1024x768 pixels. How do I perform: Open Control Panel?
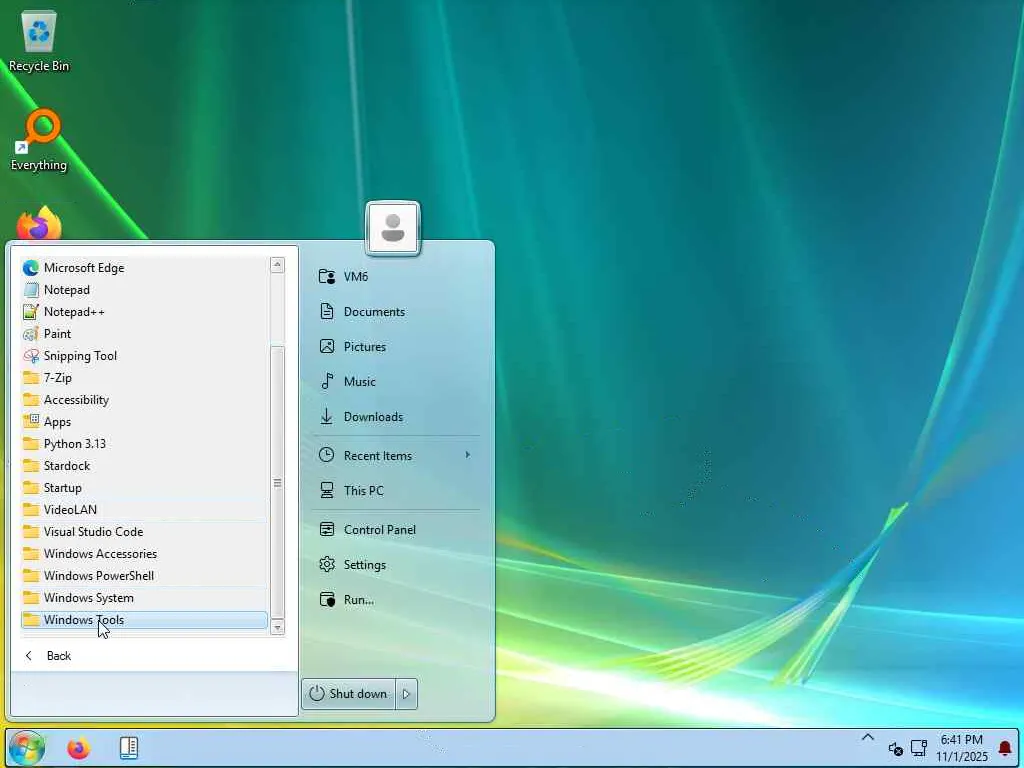(x=396, y=530)
